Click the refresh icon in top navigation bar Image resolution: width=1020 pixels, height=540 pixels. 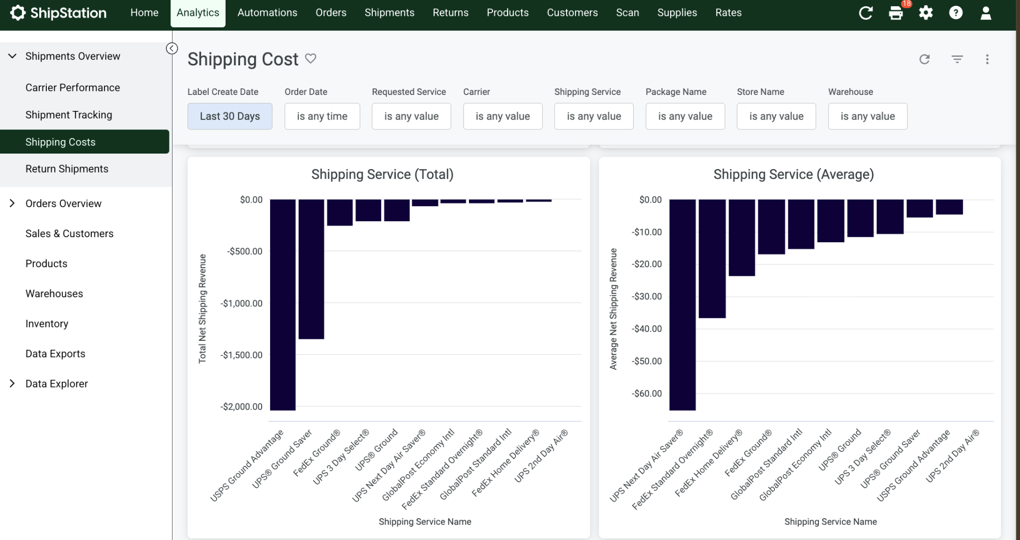click(x=865, y=12)
